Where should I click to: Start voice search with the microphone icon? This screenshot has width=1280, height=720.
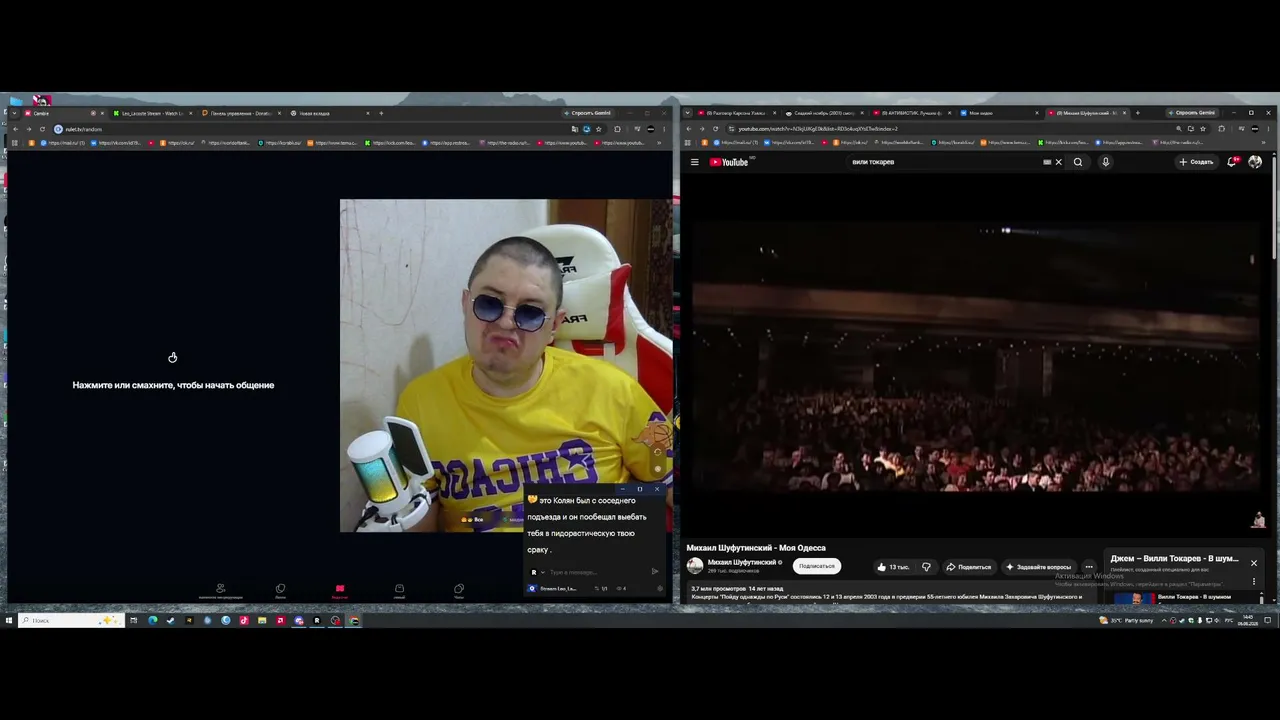1105,162
